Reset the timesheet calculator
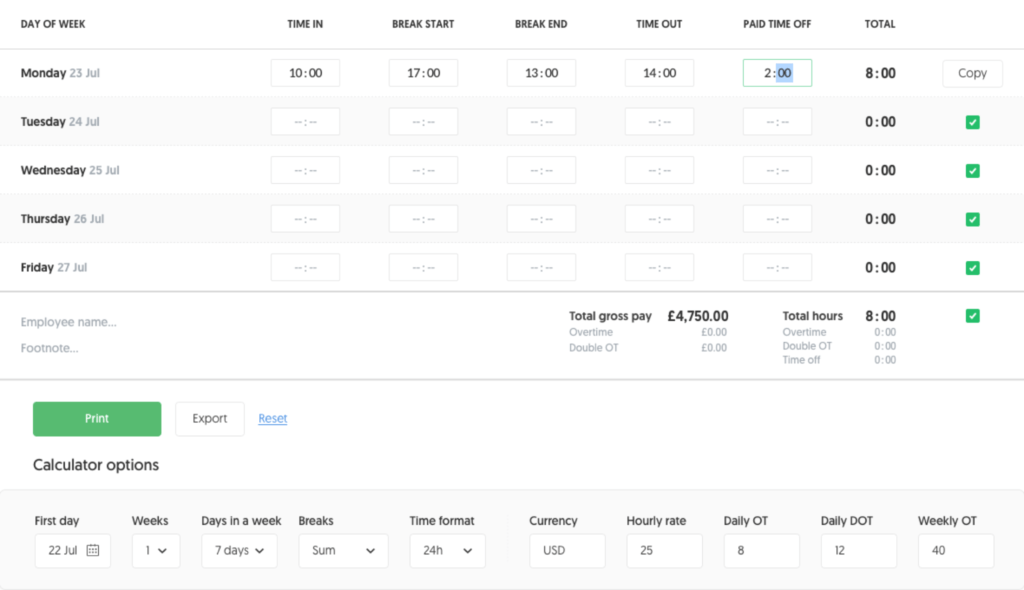 272,419
